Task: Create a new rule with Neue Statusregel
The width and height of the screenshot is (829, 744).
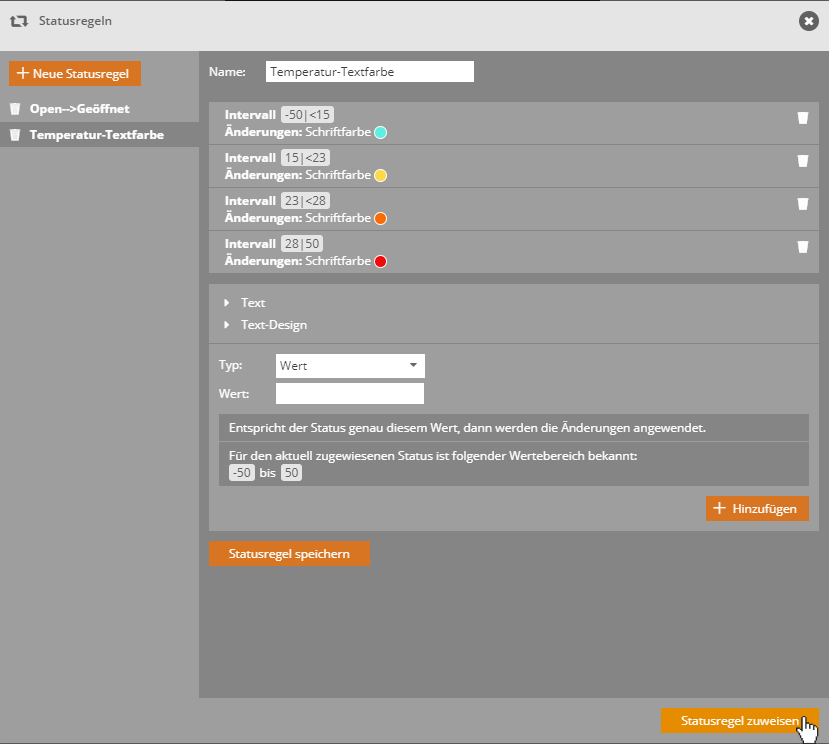Action: [x=75, y=74]
